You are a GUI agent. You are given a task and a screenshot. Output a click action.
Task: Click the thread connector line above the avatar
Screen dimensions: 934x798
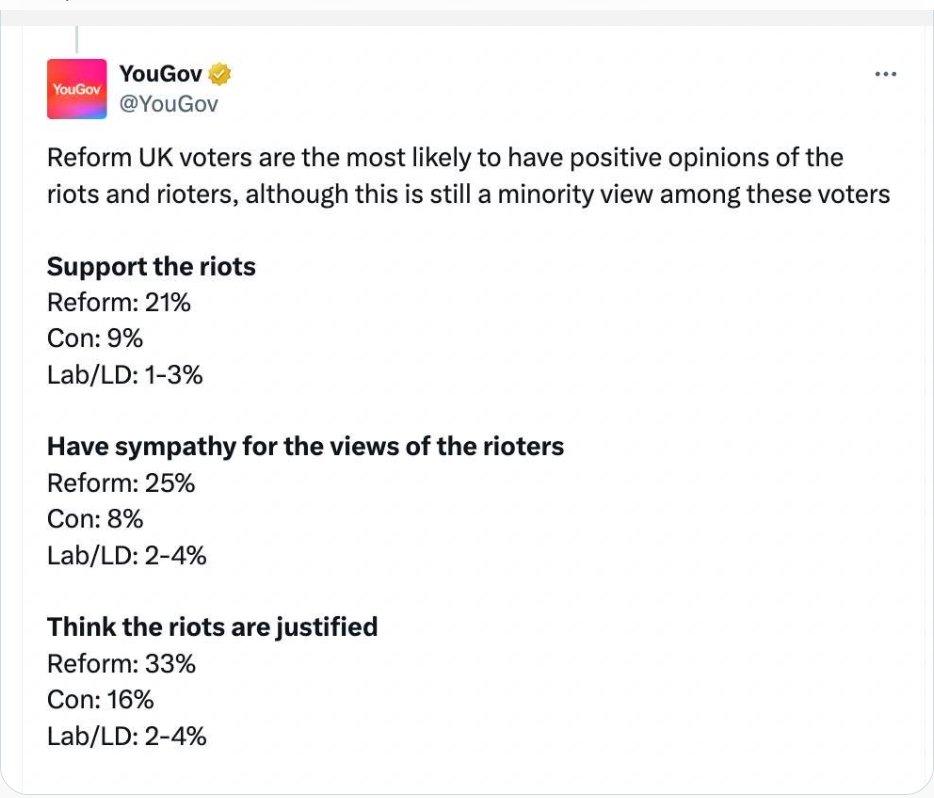[x=77, y=39]
